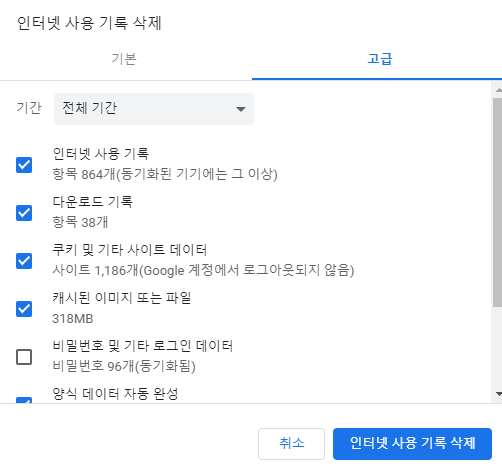Click the 항목 864개 description text
502x475 pixels.
(165, 174)
